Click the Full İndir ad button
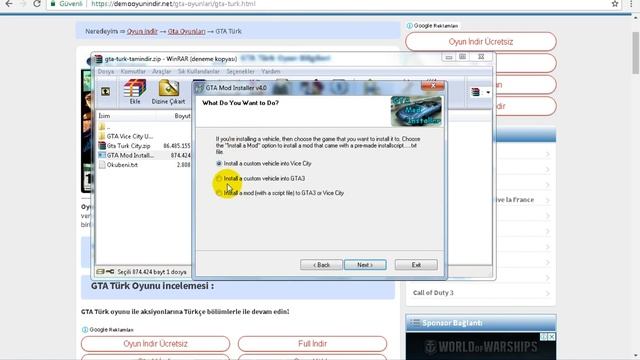Image resolution: width=640 pixels, height=360 pixels. [312, 344]
